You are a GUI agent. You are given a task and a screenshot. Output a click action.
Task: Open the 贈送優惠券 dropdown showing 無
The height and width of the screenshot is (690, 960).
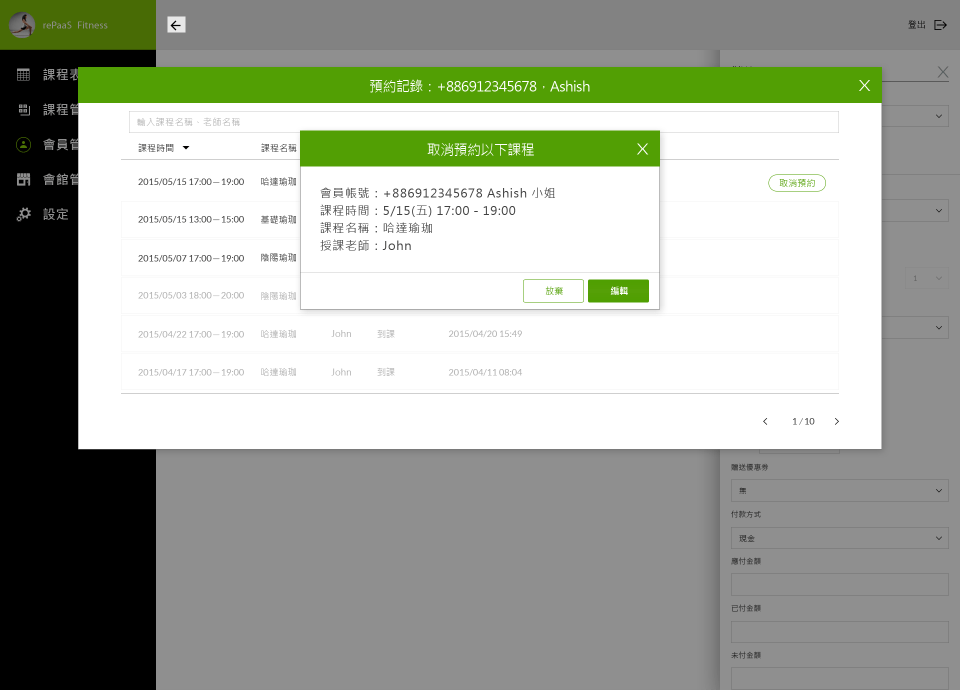click(838, 490)
